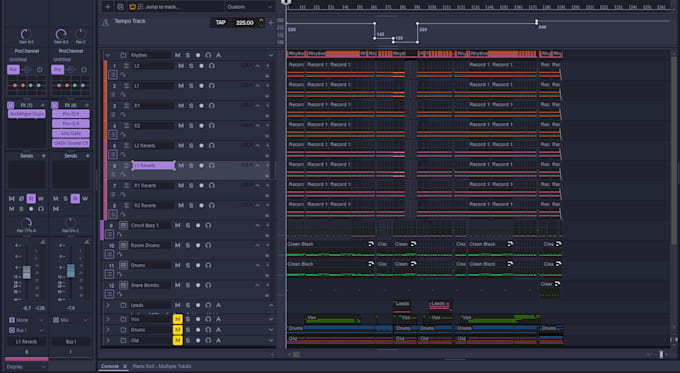Close the Console tab
Screen dimensions: 680x373
point(125,366)
